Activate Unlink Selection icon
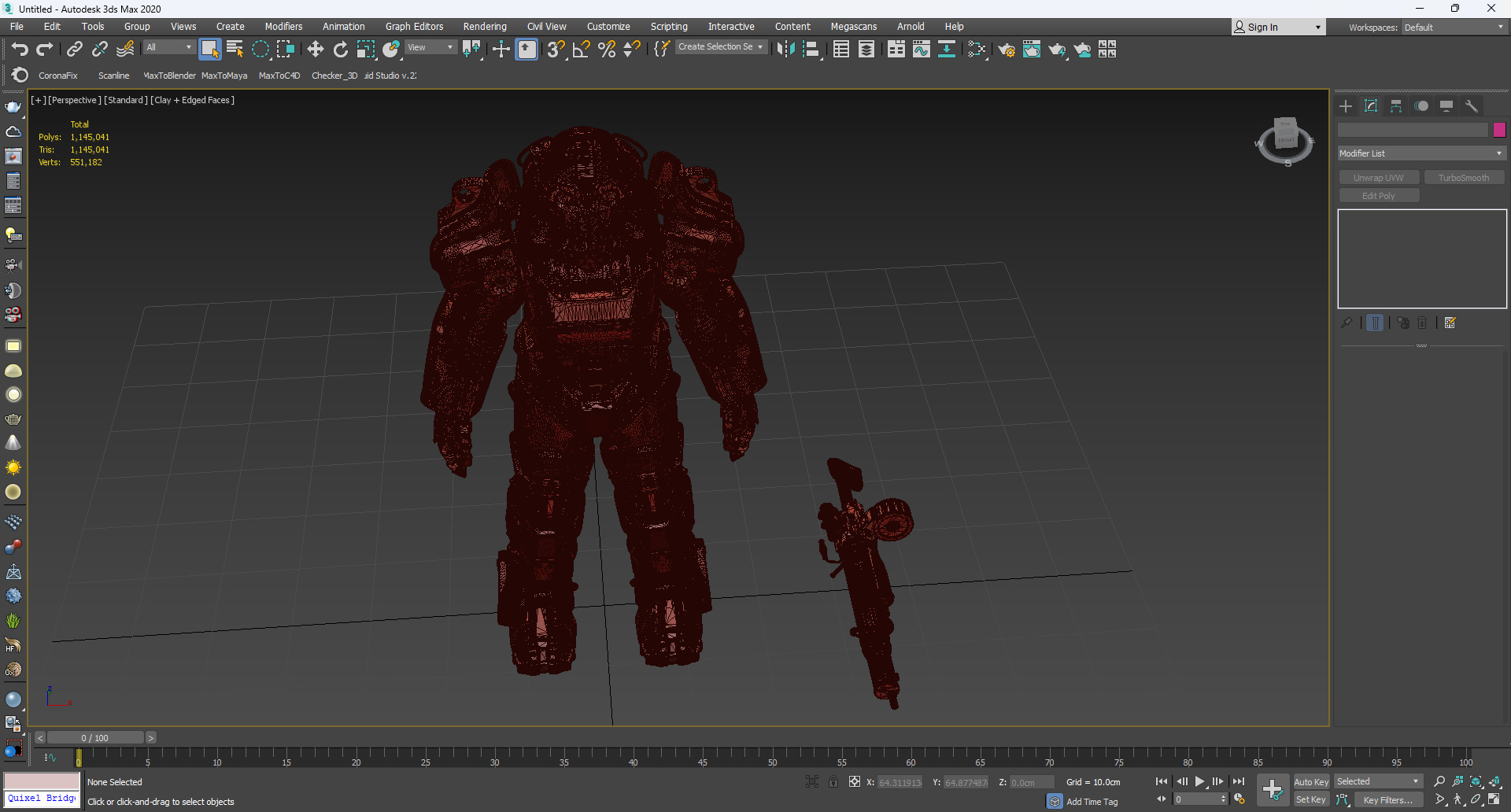 coord(99,50)
